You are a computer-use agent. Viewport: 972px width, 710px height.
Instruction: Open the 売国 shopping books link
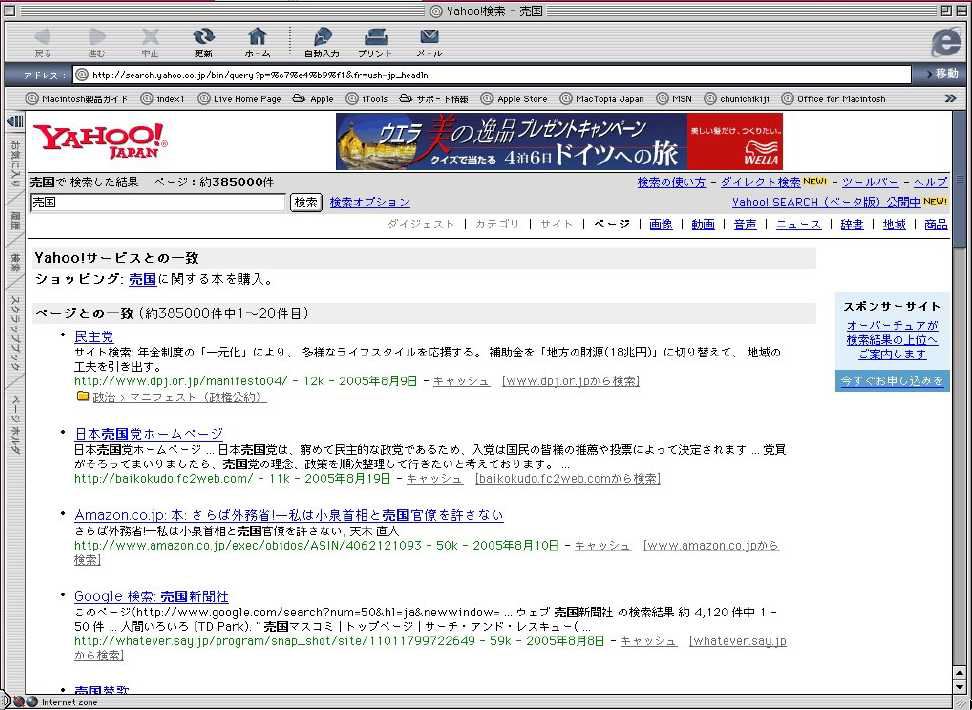pos(143,279)
